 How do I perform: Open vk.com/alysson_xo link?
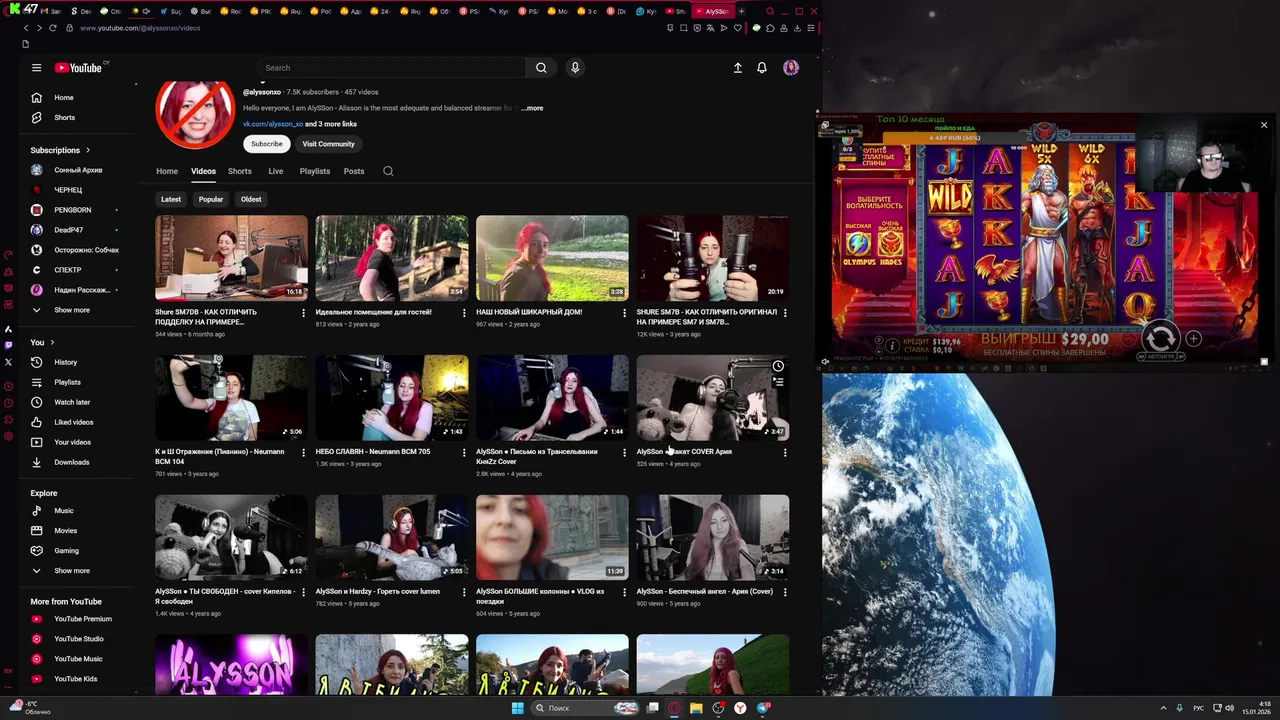[272, 124]
